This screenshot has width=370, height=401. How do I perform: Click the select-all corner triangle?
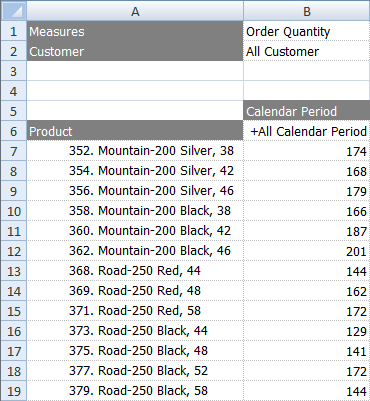point(13,11)
